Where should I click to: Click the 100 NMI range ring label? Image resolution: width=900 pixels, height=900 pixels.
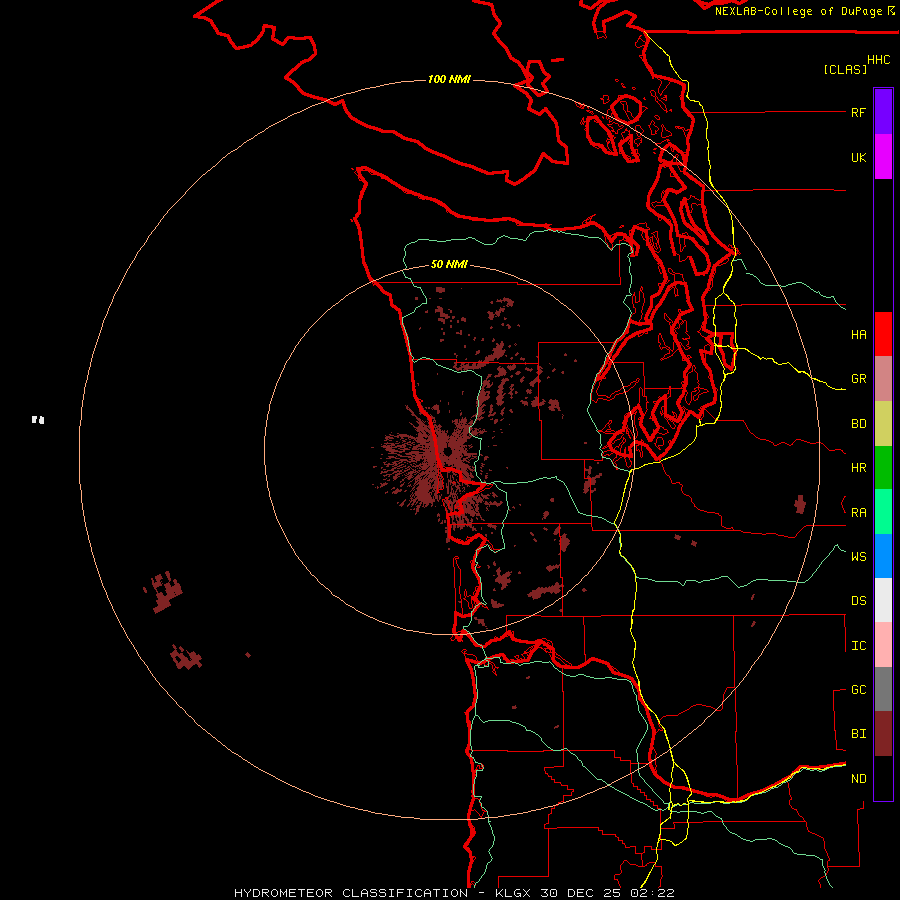[x=449, y=79]
